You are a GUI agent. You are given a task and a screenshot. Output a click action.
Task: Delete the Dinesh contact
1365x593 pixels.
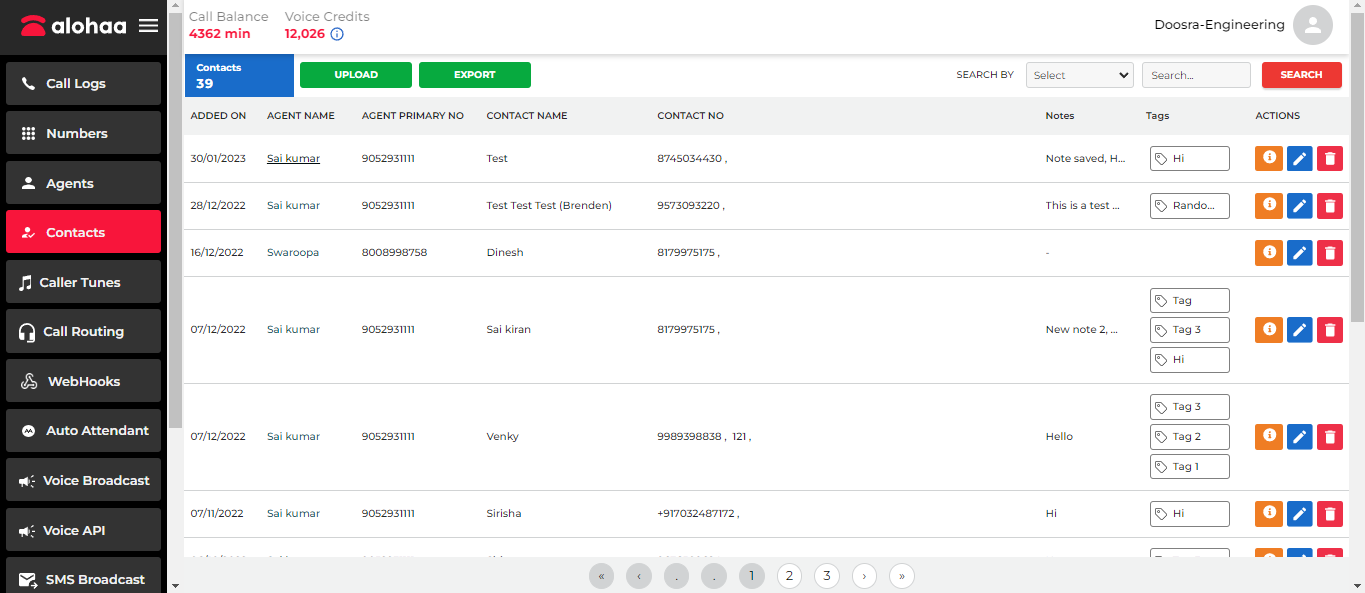point(1330,252)
